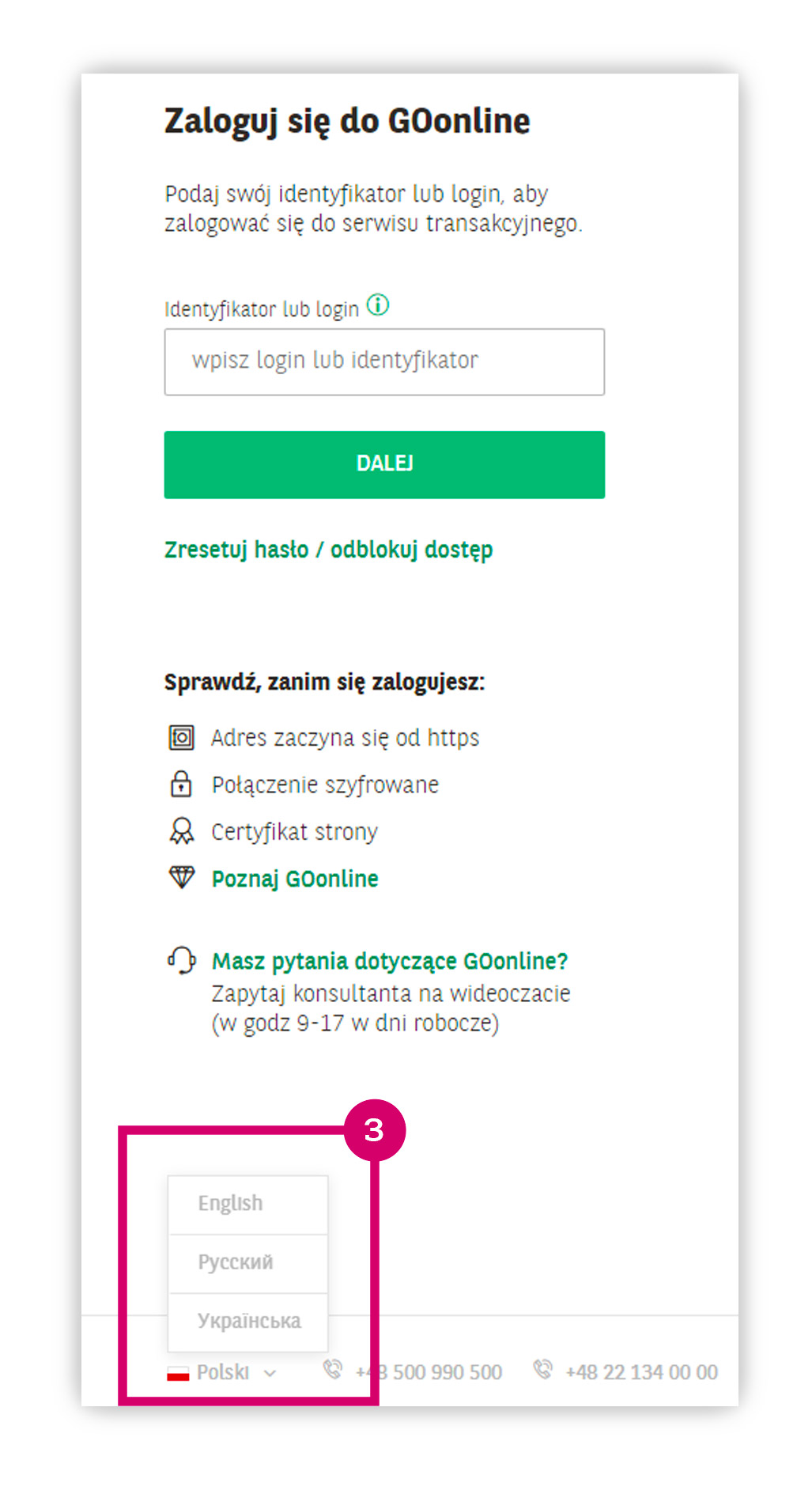Open Masz pytania dotyczące GOonline link
This screenshot has width=812, height=1494.
click(390, 961)
